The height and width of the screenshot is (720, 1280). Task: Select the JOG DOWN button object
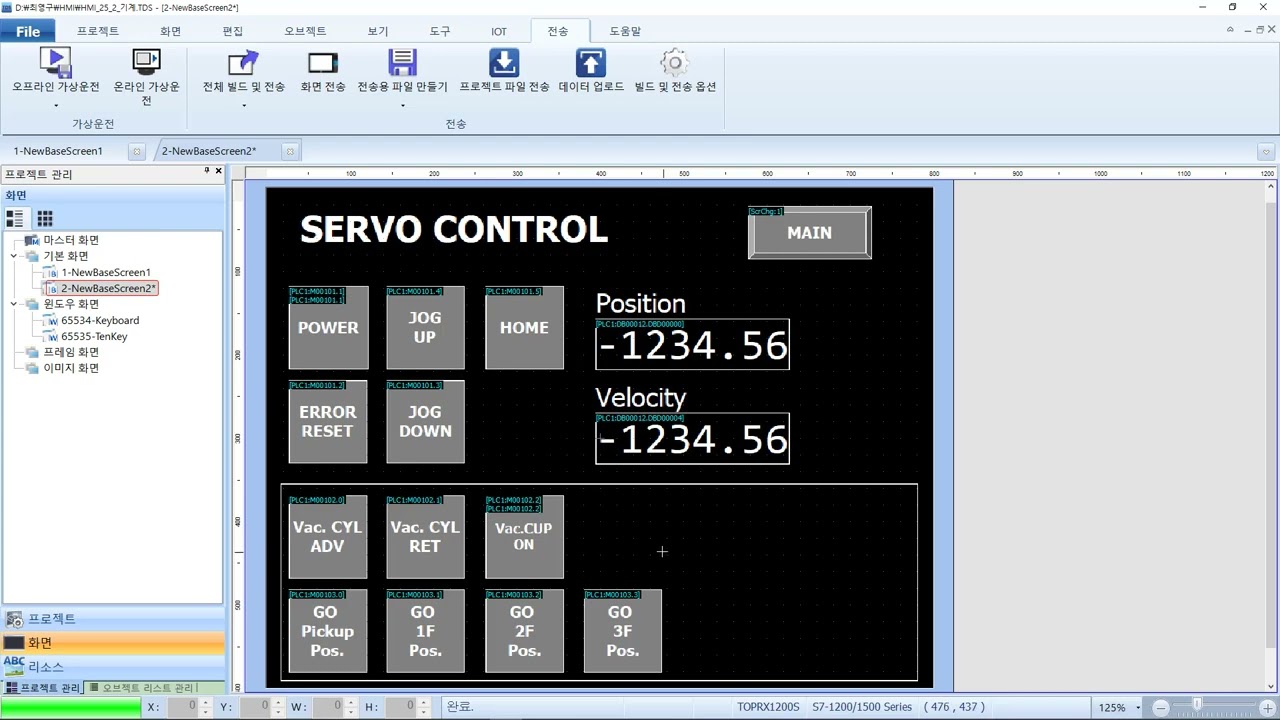pos(425,421)
